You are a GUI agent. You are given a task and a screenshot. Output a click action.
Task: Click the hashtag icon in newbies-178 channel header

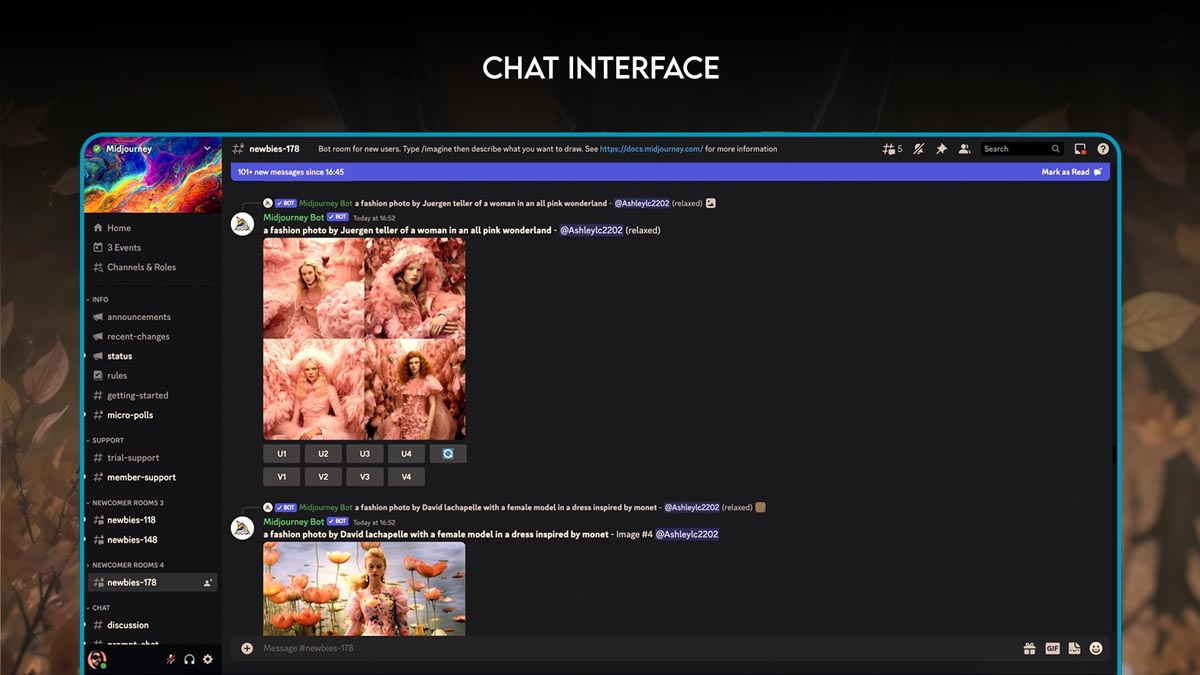coord(240,149)
